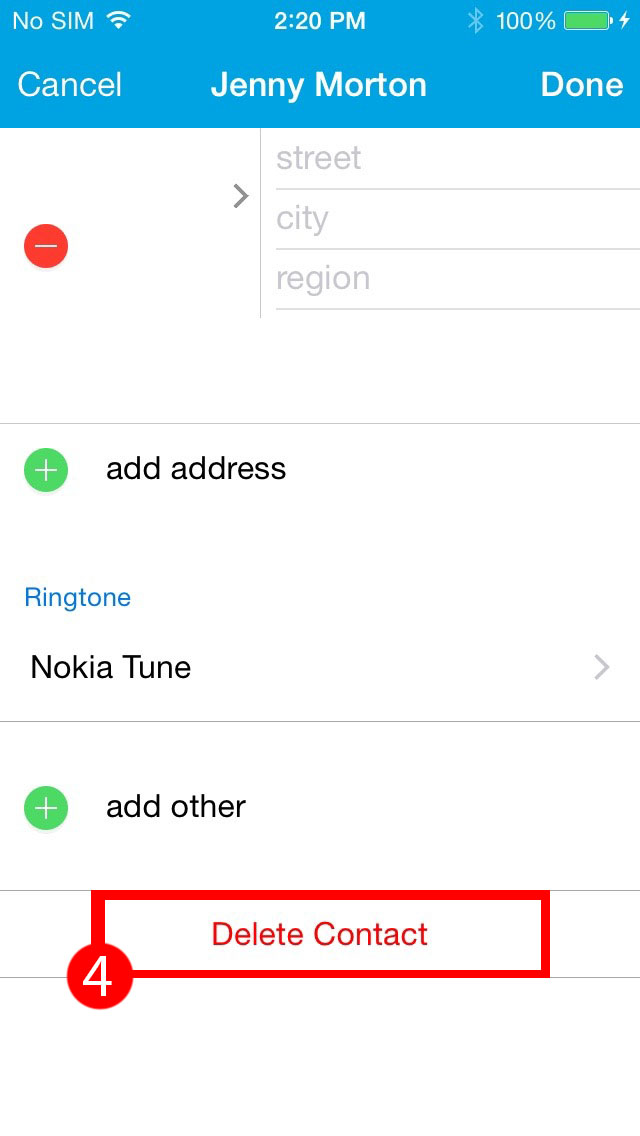
Task: Tap the add address label
Action: 196,469
